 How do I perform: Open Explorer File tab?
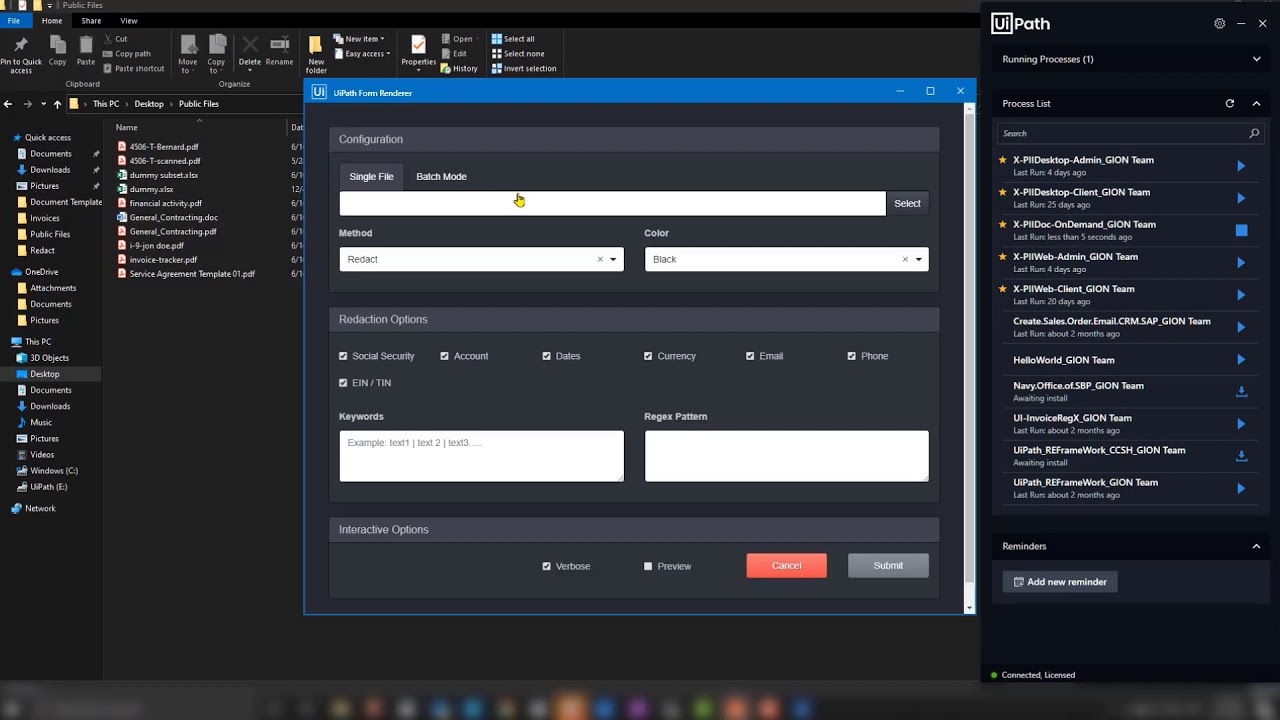click(x=14, y=21)
